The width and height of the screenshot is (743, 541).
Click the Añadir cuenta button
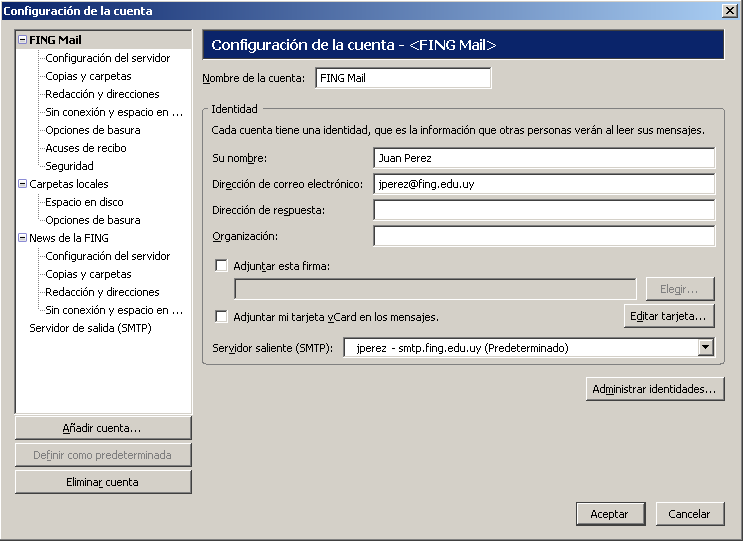[x=103, y=428]
